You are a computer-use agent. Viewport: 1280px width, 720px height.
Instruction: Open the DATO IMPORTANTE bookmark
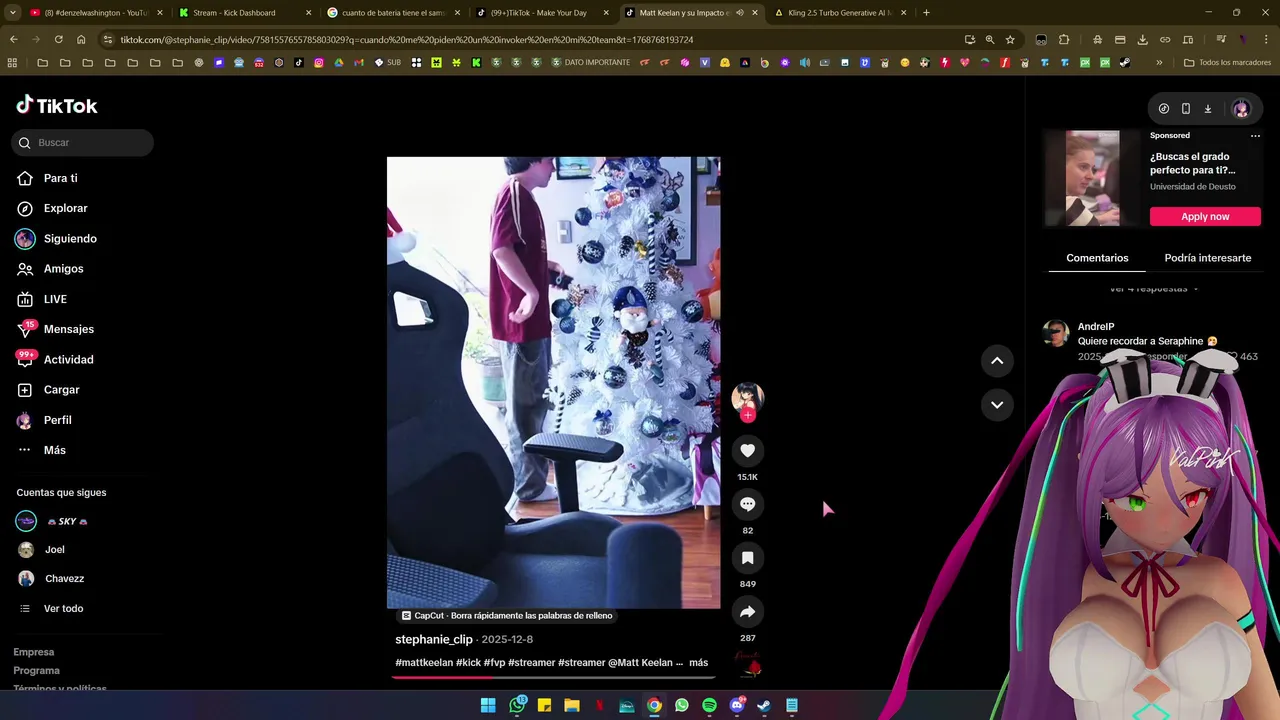pyautogui.click(x=590, y=62)
